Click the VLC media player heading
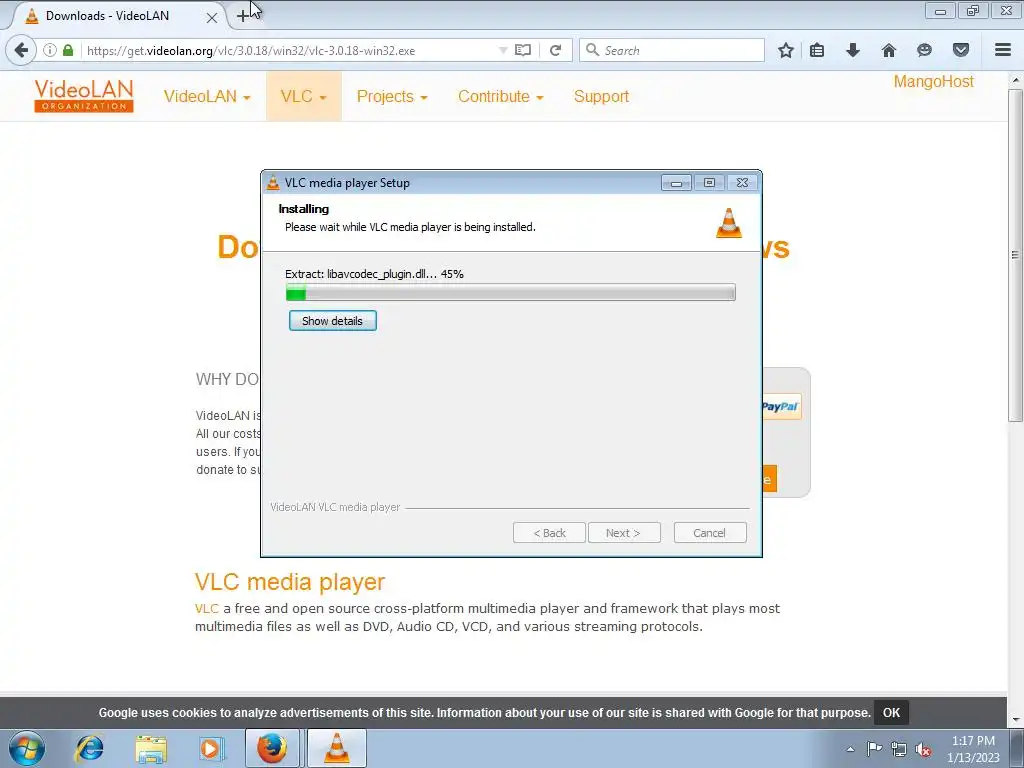The width and height of the screenshot is (1024, 768). coord(290,582)
